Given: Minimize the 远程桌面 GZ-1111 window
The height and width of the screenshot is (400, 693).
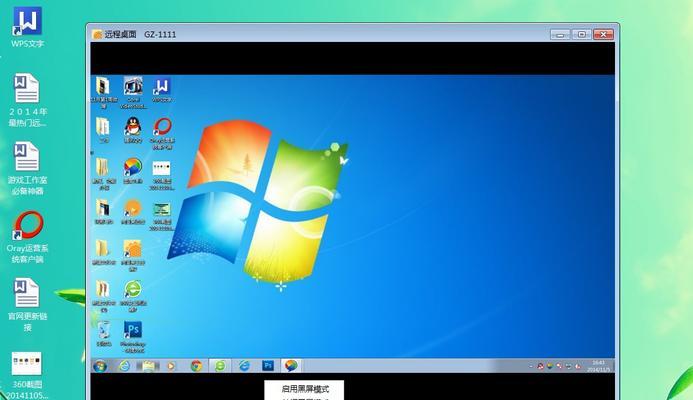Looking at the screenshot, I should [560, 34].
